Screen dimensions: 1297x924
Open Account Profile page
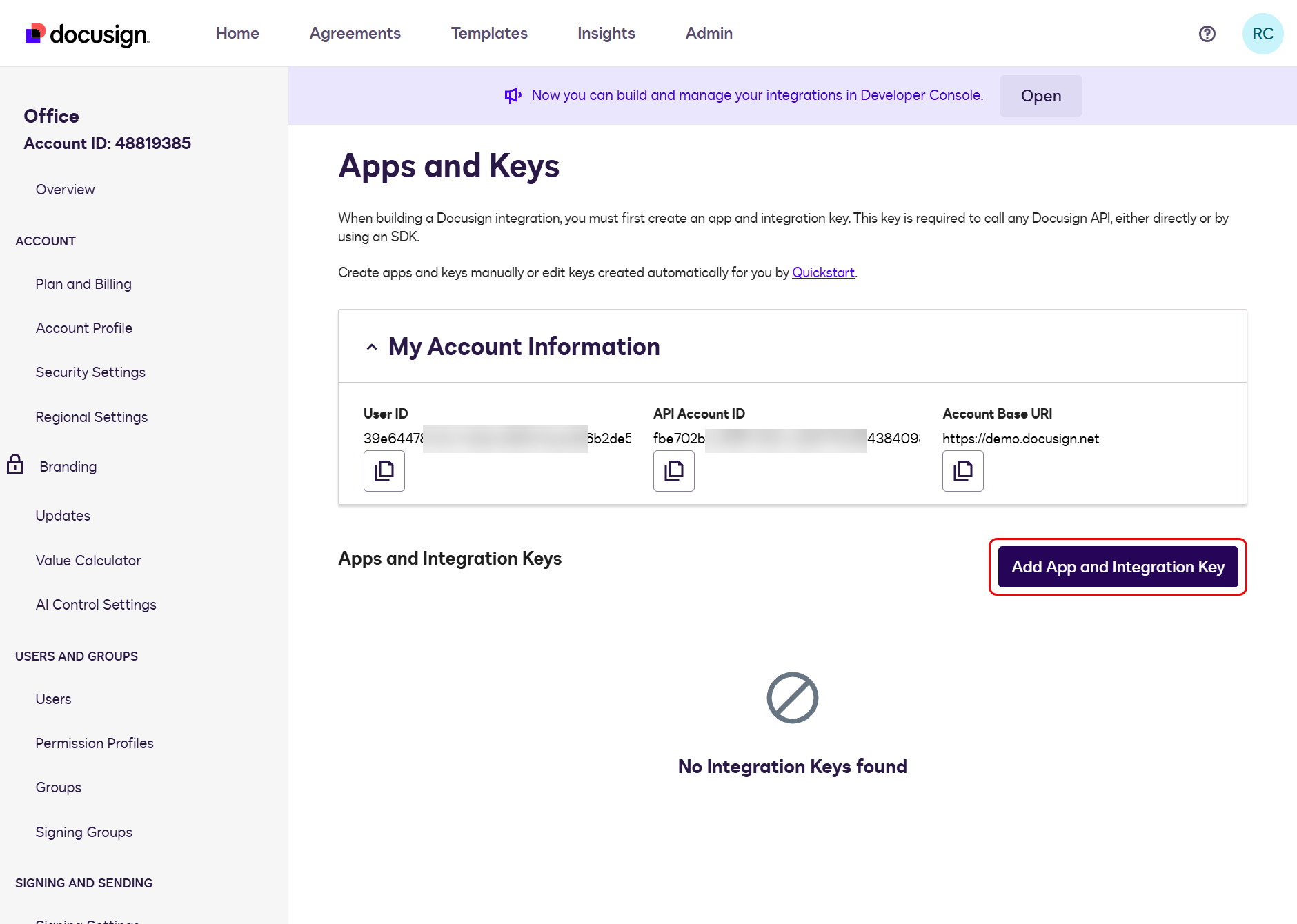tap(84, 328)
